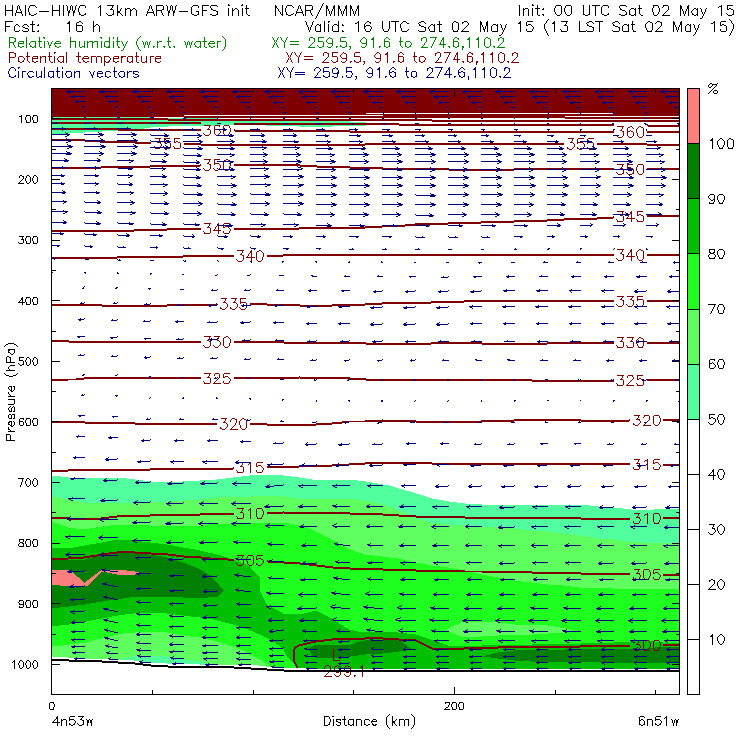This screenshot has width=740, height=740.
Task: Click the green 'Relative humidity (w.r.t. water)' legend label
Action: 117,43
